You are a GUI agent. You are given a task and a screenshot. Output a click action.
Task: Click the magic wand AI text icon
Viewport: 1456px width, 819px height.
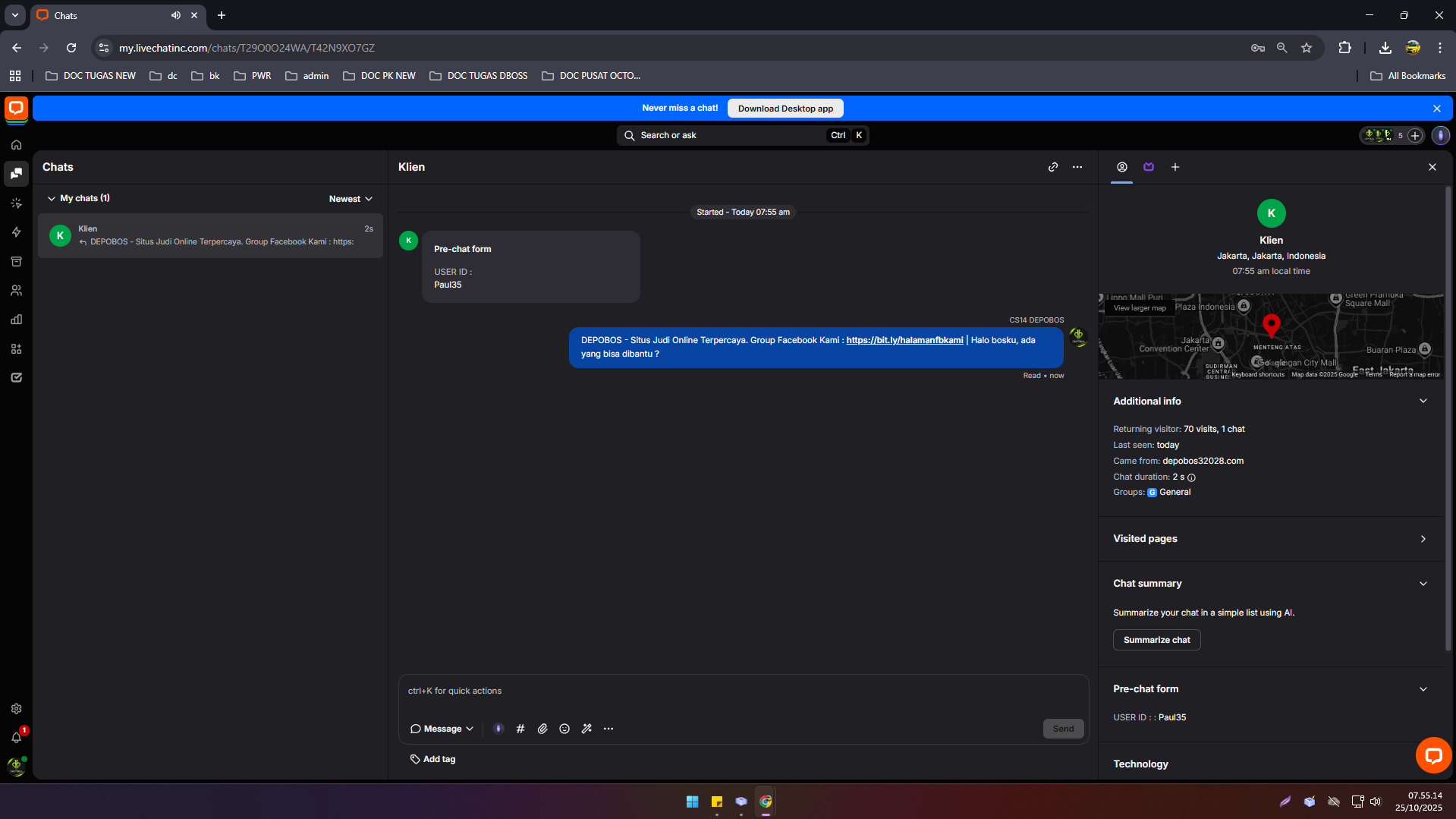586,729
